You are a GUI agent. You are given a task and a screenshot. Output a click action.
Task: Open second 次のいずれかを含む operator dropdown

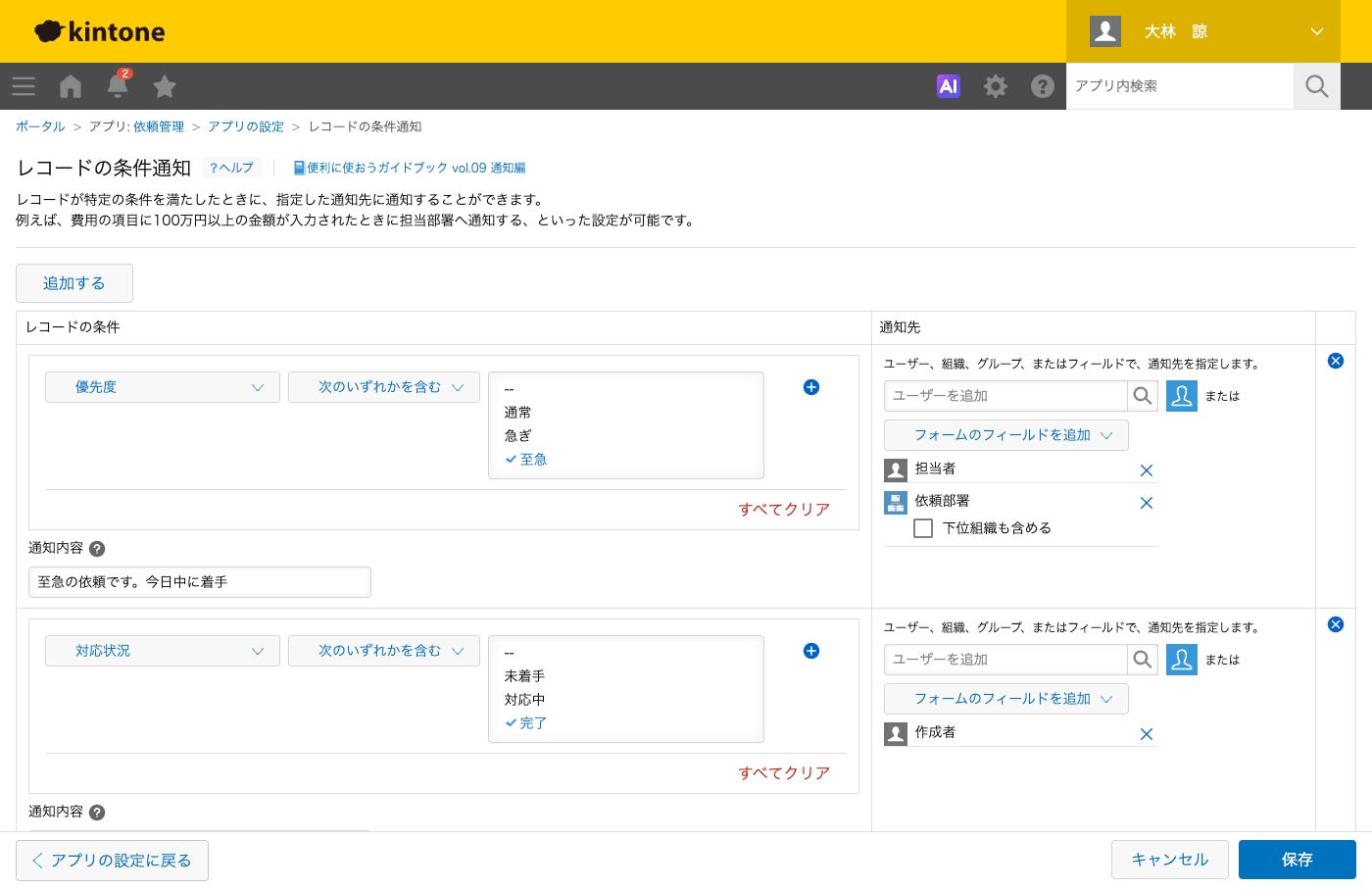coord(384,651)
